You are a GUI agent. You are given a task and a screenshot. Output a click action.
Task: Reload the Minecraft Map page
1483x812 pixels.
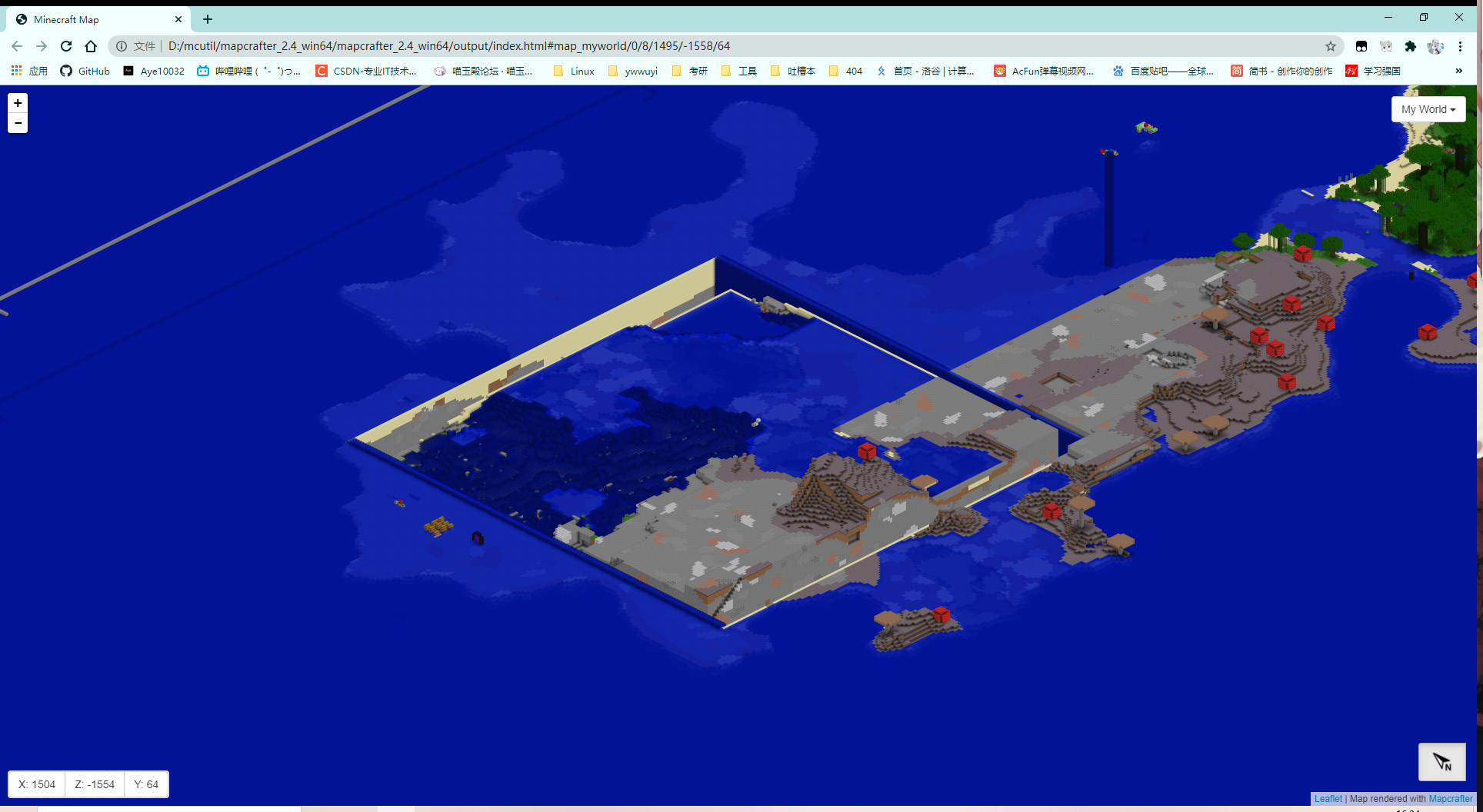[x=66, y=46]
